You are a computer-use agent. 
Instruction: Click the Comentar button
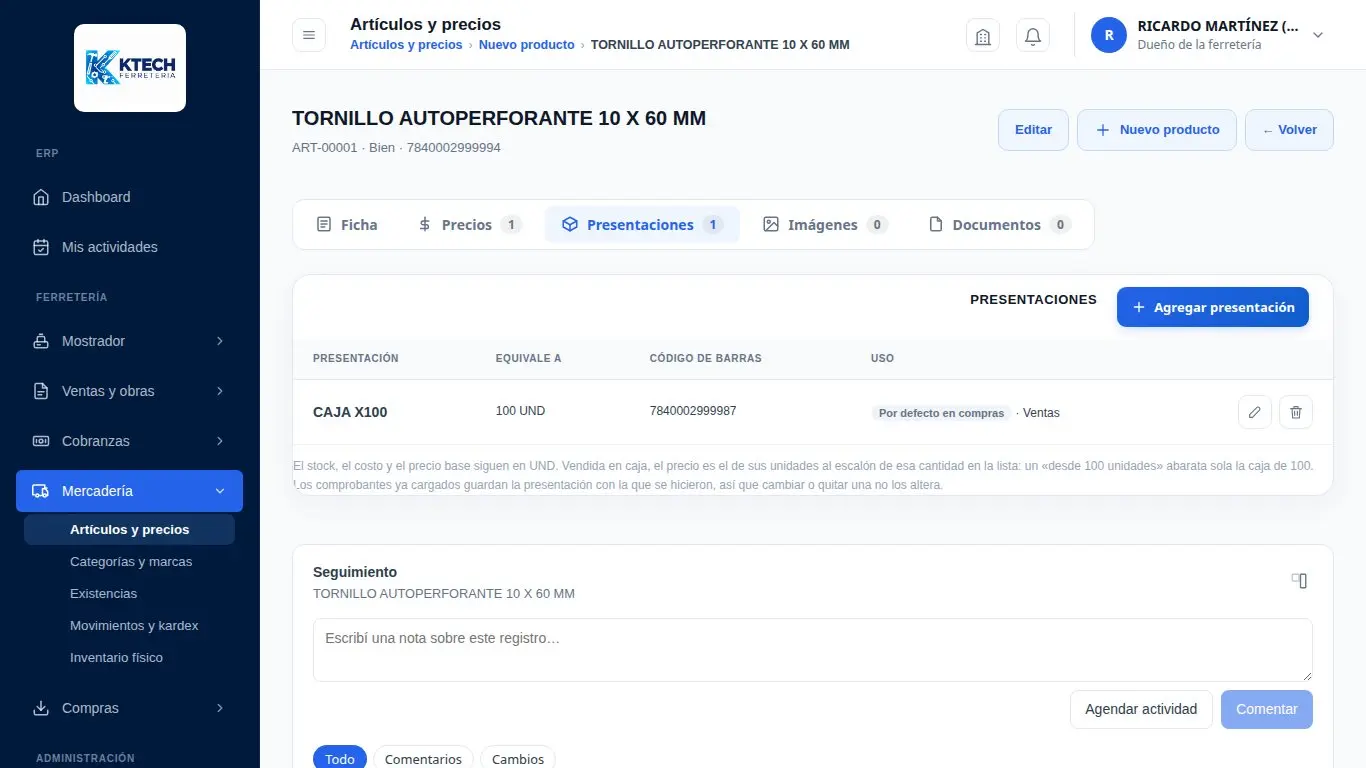click(1267, 709)
